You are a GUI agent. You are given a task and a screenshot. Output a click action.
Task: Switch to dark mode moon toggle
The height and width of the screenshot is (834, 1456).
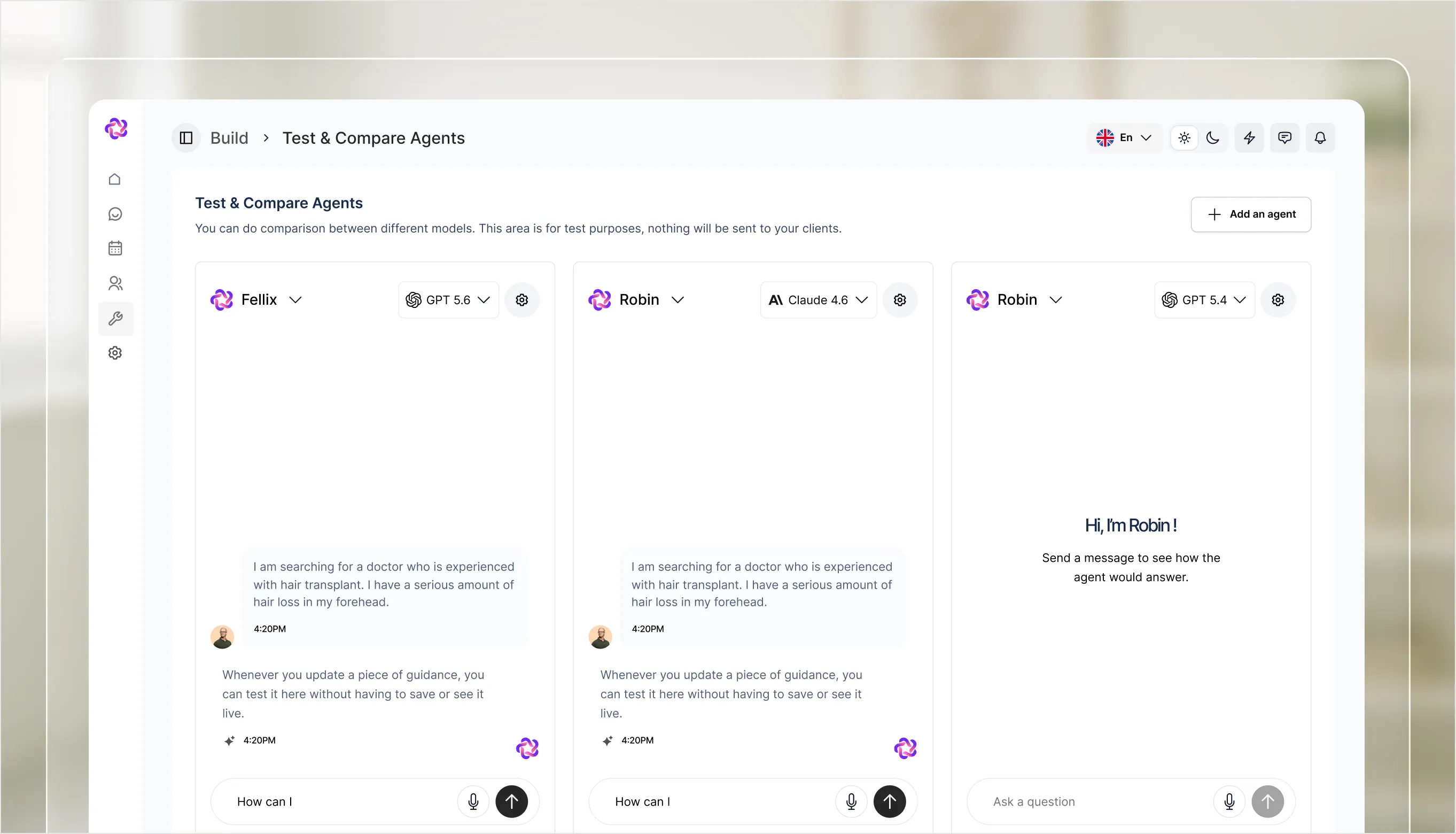pos(1212,138)
